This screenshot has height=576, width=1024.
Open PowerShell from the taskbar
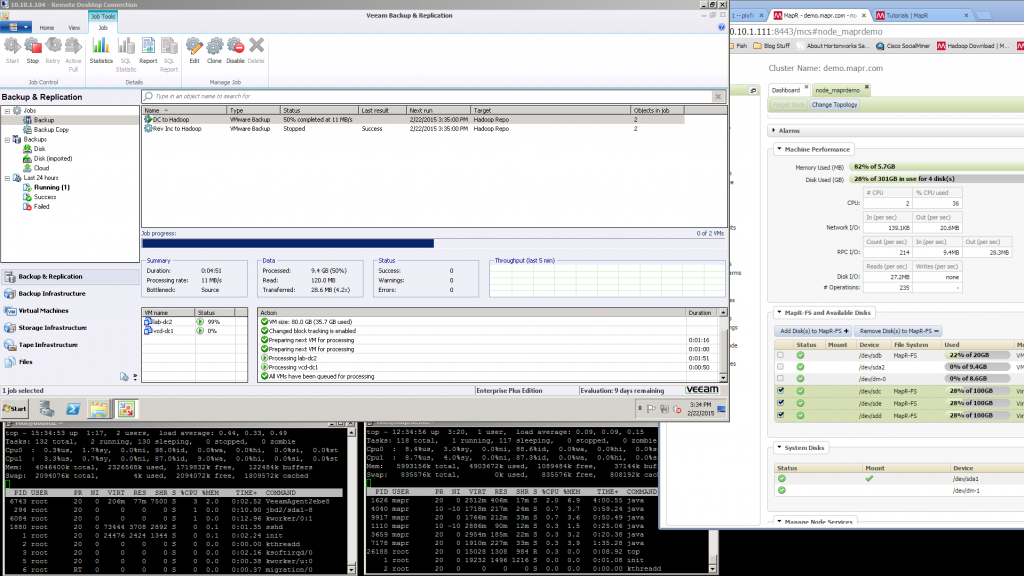pos(73,409)
